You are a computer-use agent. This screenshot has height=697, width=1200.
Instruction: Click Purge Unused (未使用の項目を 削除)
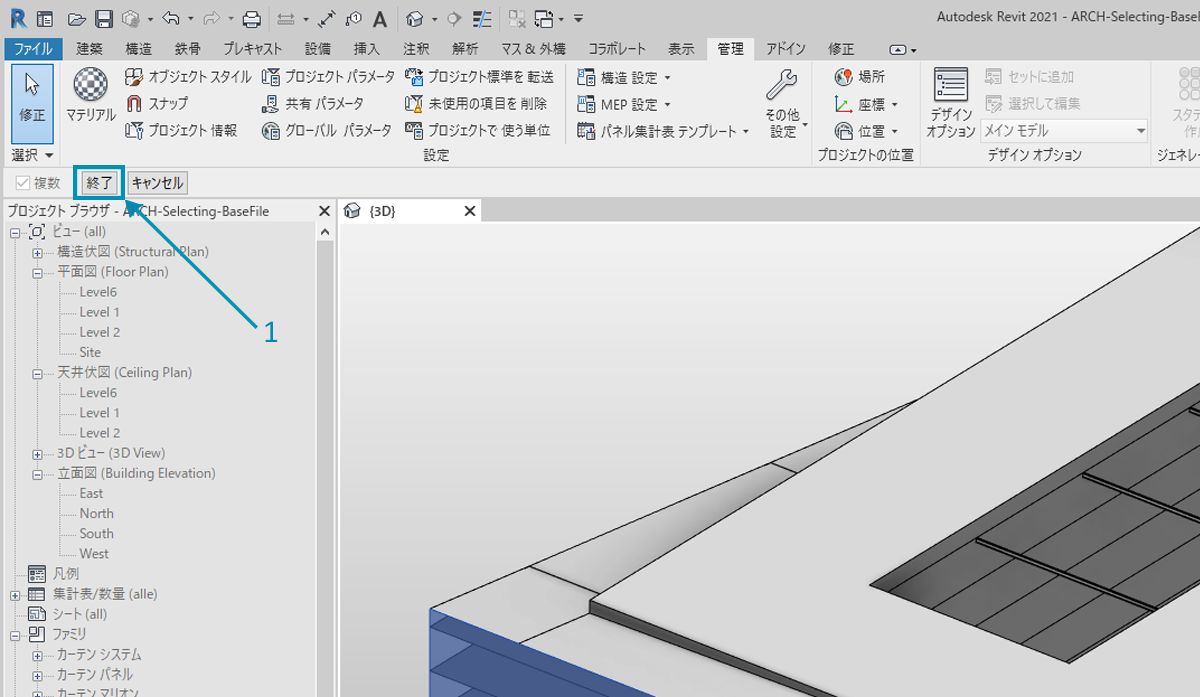coord(476,103)
